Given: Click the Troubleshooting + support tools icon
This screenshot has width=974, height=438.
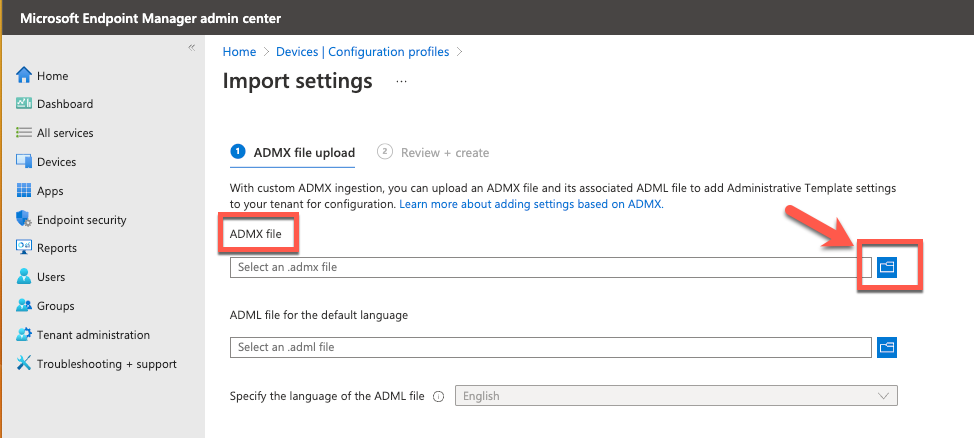Looking at the screenshot, I should (x=24, y=363).
